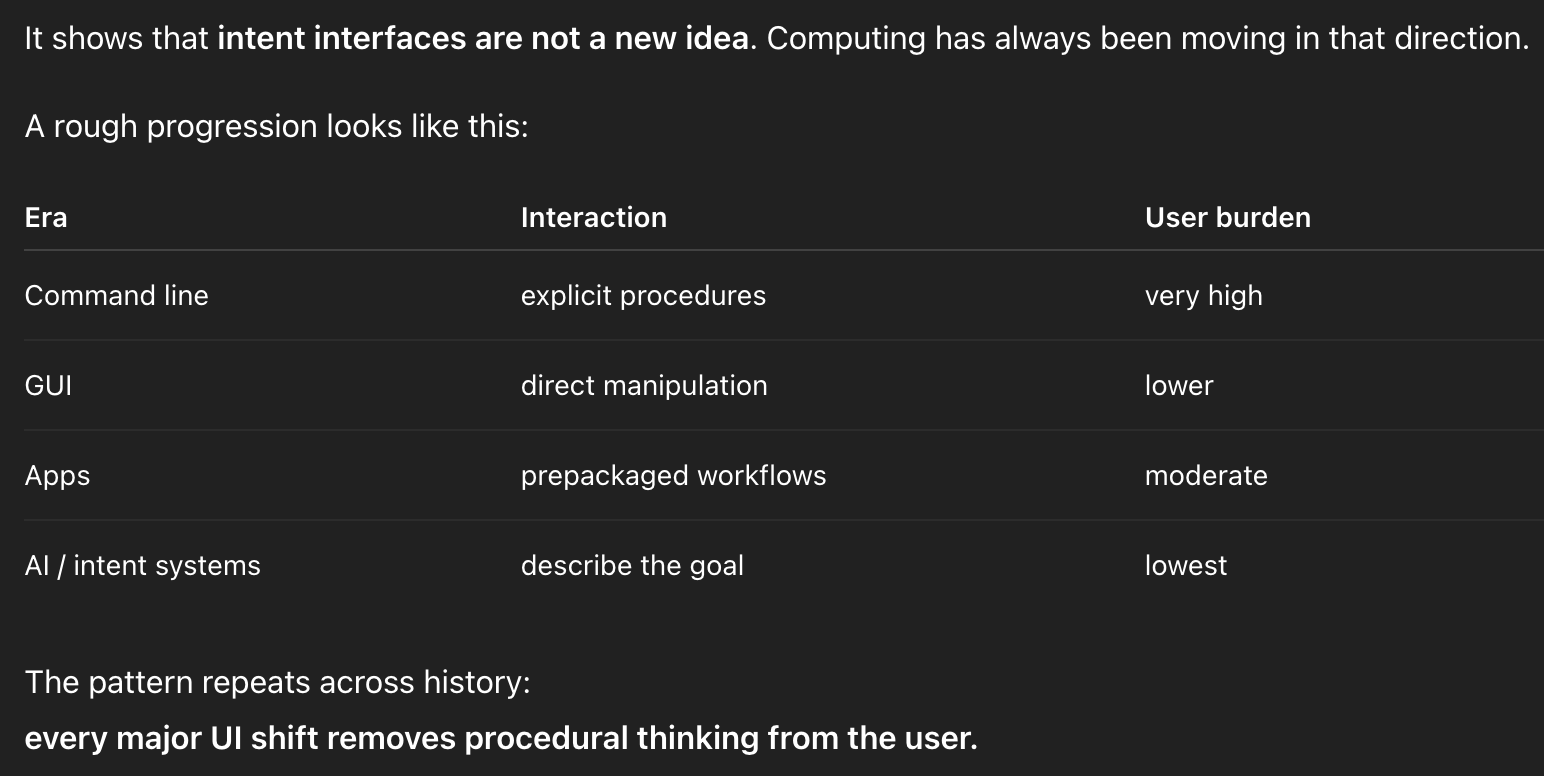Click the "lower" user burden cell
This screenshot has width=1544, height=776.
tap(1179, 386)
